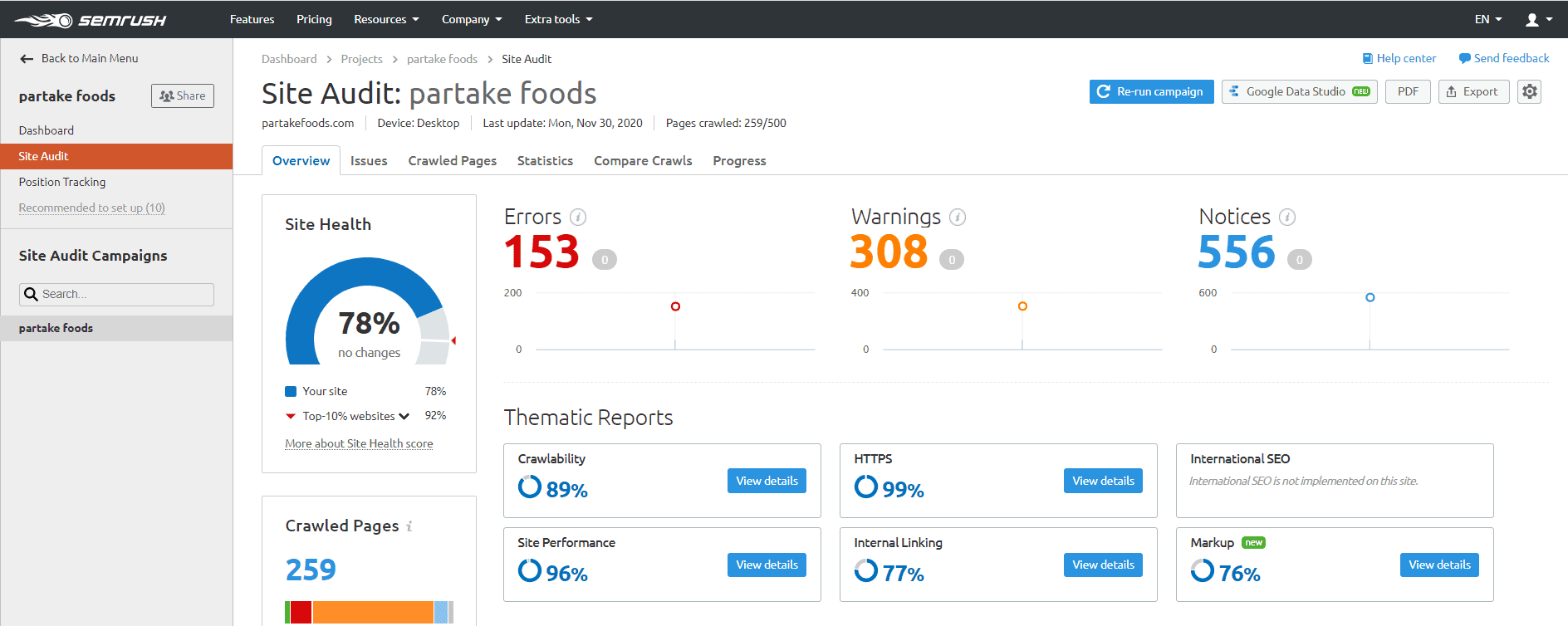Click the Notices change badge showing 0
Image resolution: width=1568 pixels, height=626 pixels.
click(1300, 260)
